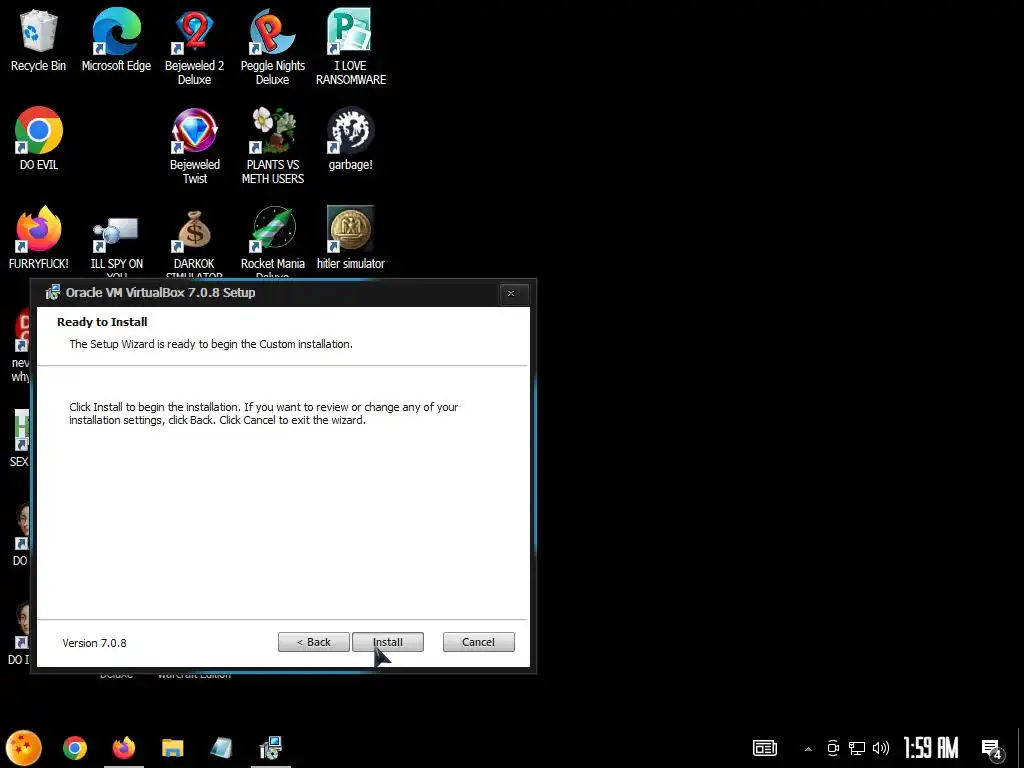Screen dimensions: 1024x768
Task: Open the news widget tray icon
Action: click(x=765, y=748)
